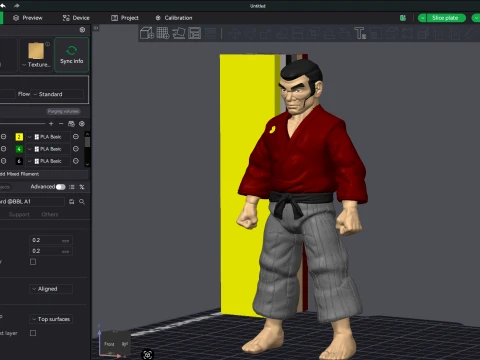The image size is (480, 360).
Task: Switch to the Preview tab
Action: 28,18
